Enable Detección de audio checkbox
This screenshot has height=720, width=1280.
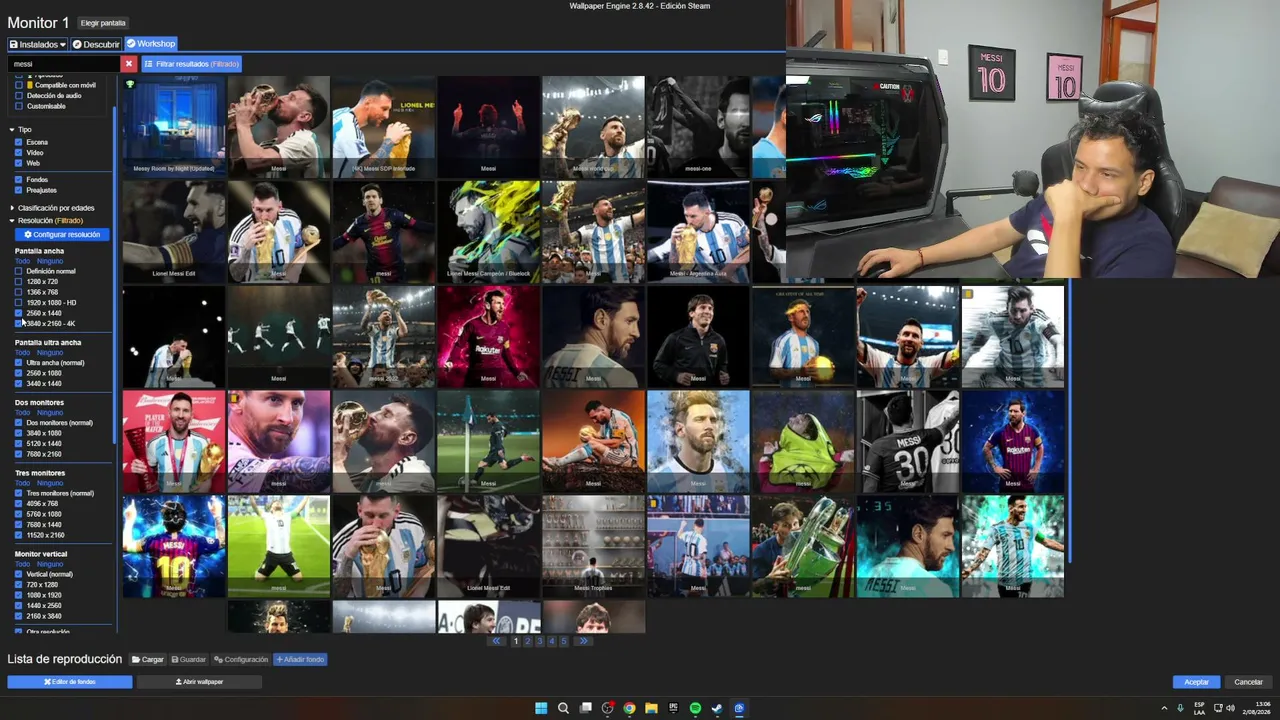click(18, 96)
